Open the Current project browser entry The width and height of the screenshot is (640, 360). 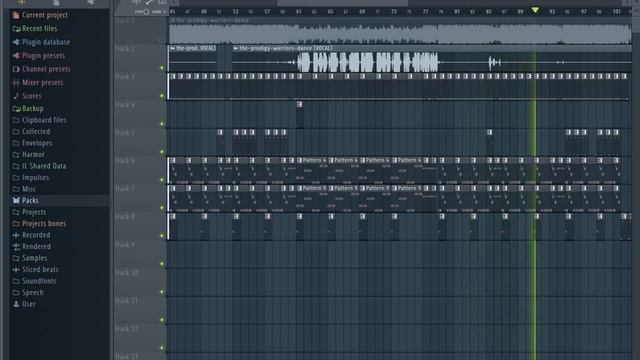click(40, 15)
